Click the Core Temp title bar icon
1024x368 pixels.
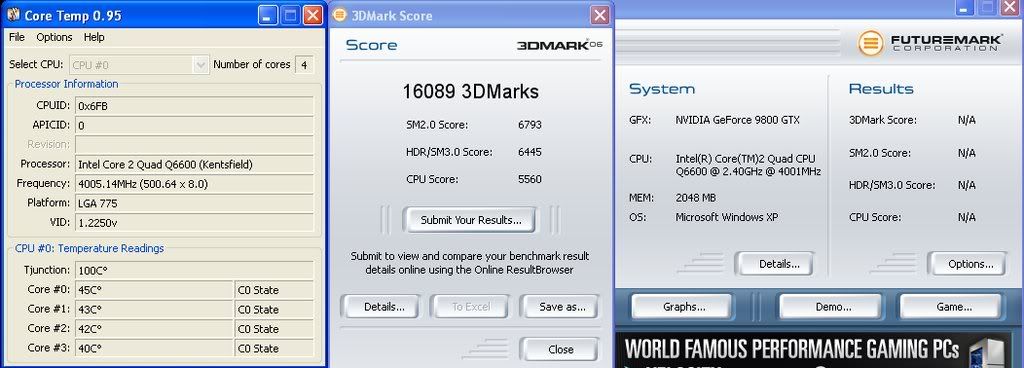(13, 15)
